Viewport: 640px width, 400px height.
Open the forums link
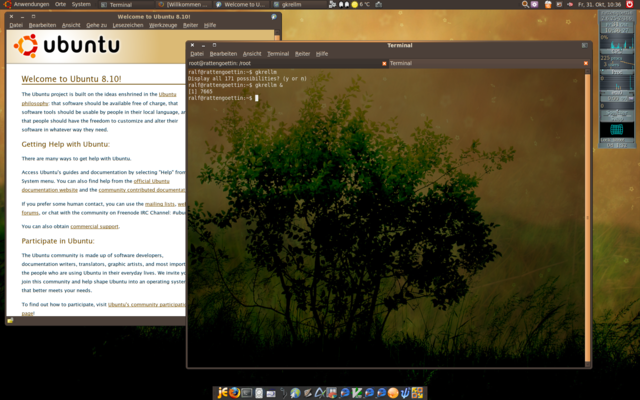click(30, 213)
